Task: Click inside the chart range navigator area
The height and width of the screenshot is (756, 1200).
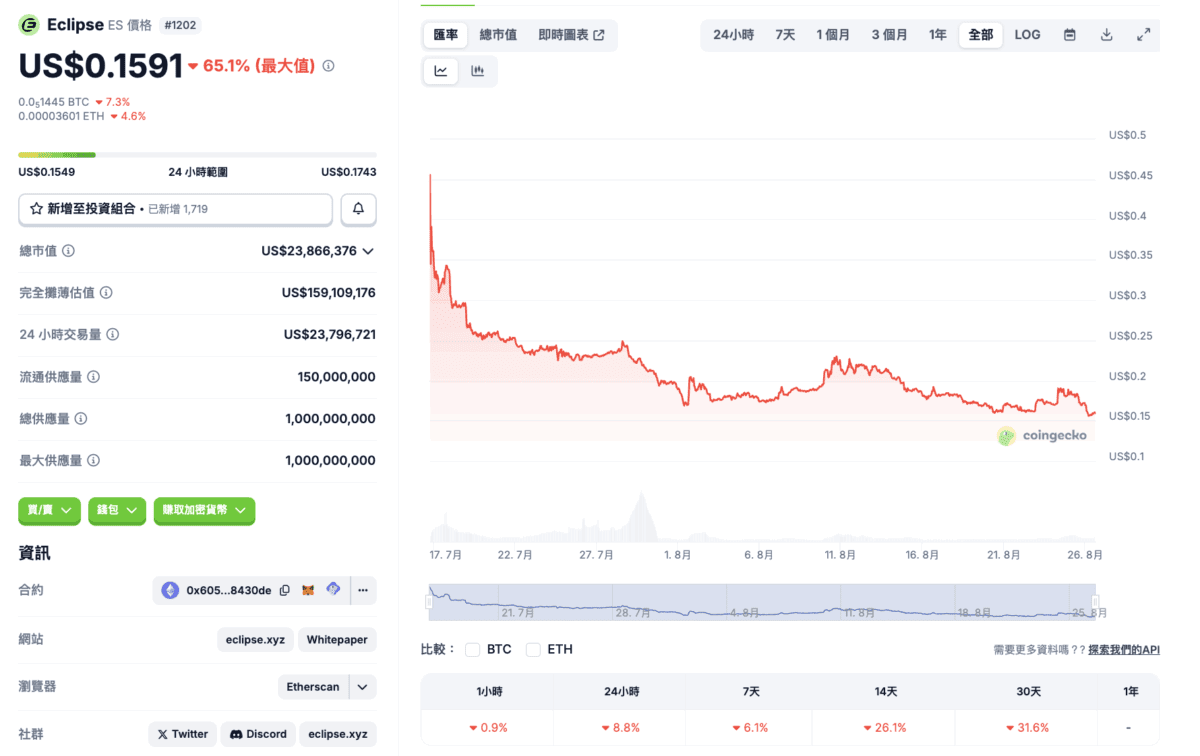Action: [x=762, y=603]
